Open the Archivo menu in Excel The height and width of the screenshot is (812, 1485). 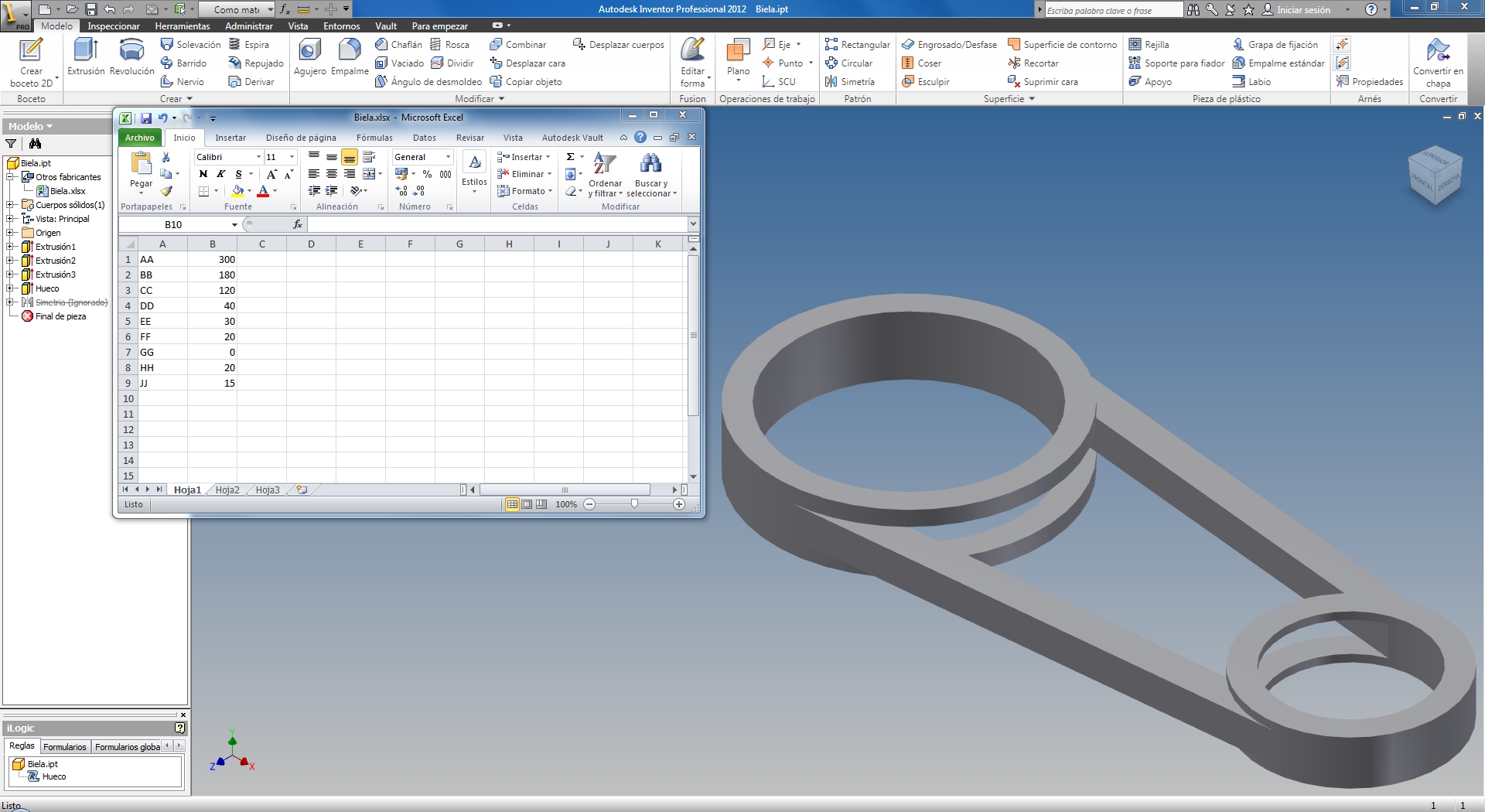tap(140, 138)
